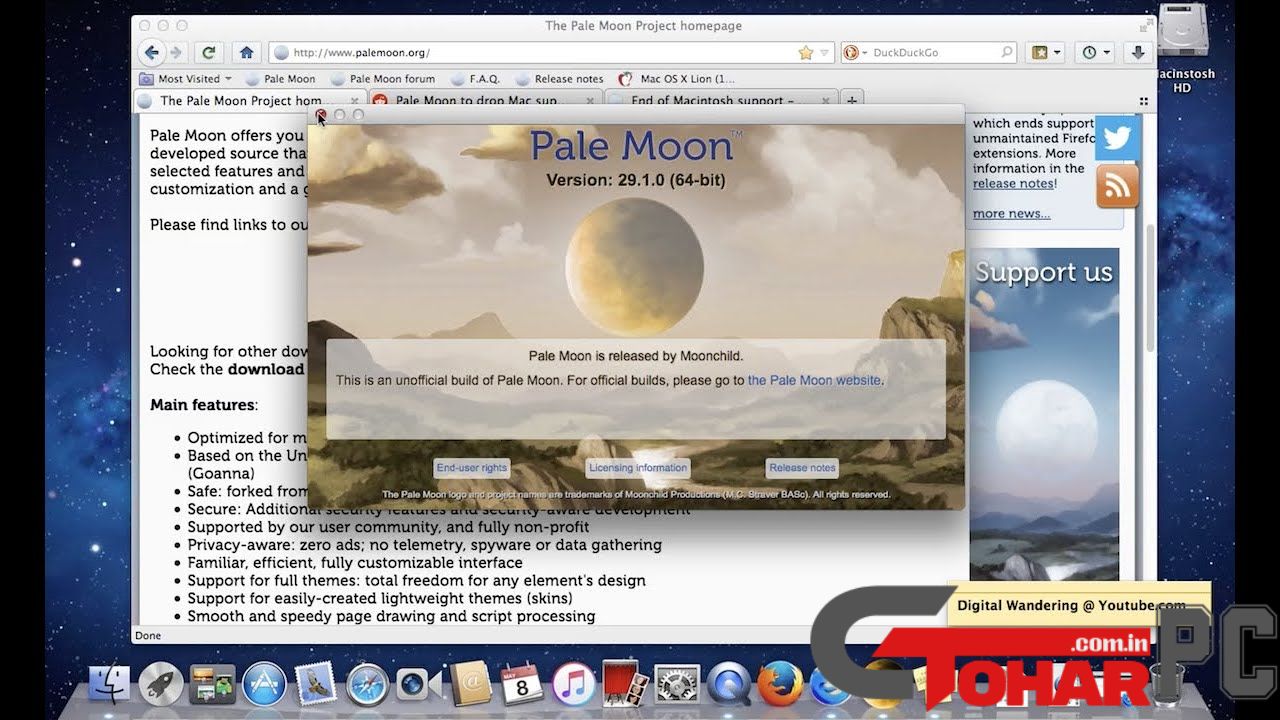Click the tab groups icon at tab bar end

tap(1144, 101)
